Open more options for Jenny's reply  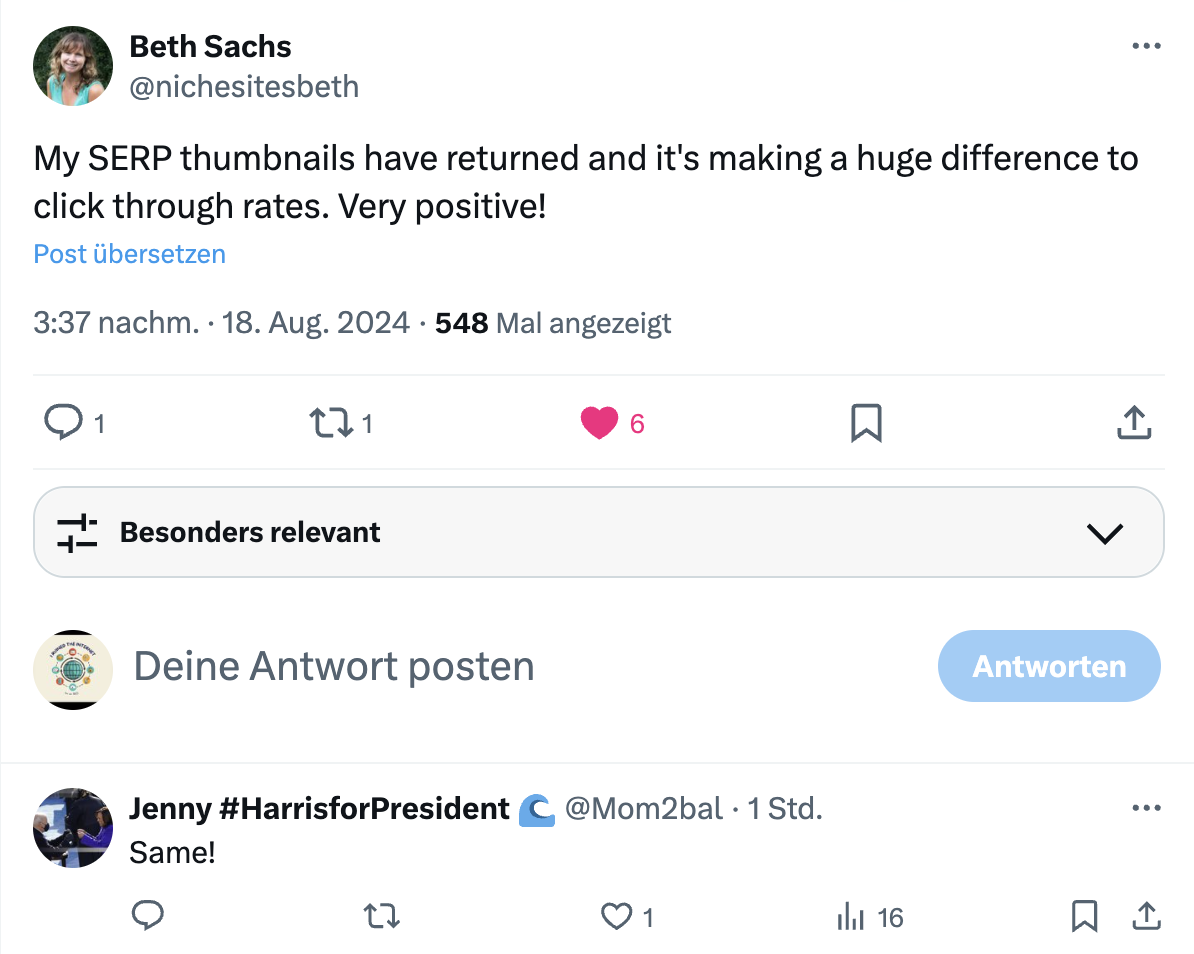(1146, 808)
